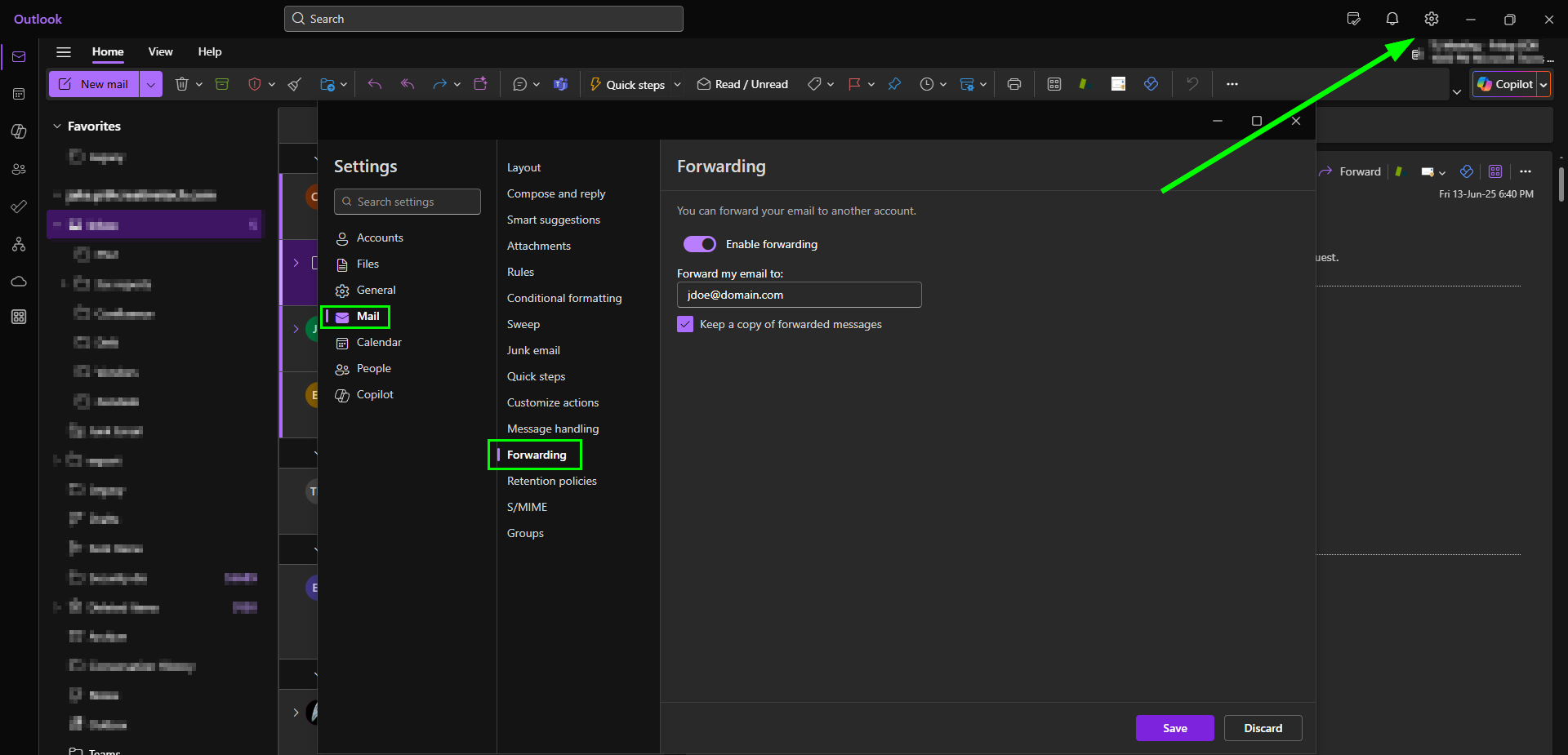Open the Snooze dropdown arrow
1568x755 pixels.
click(x=943, y=84)
